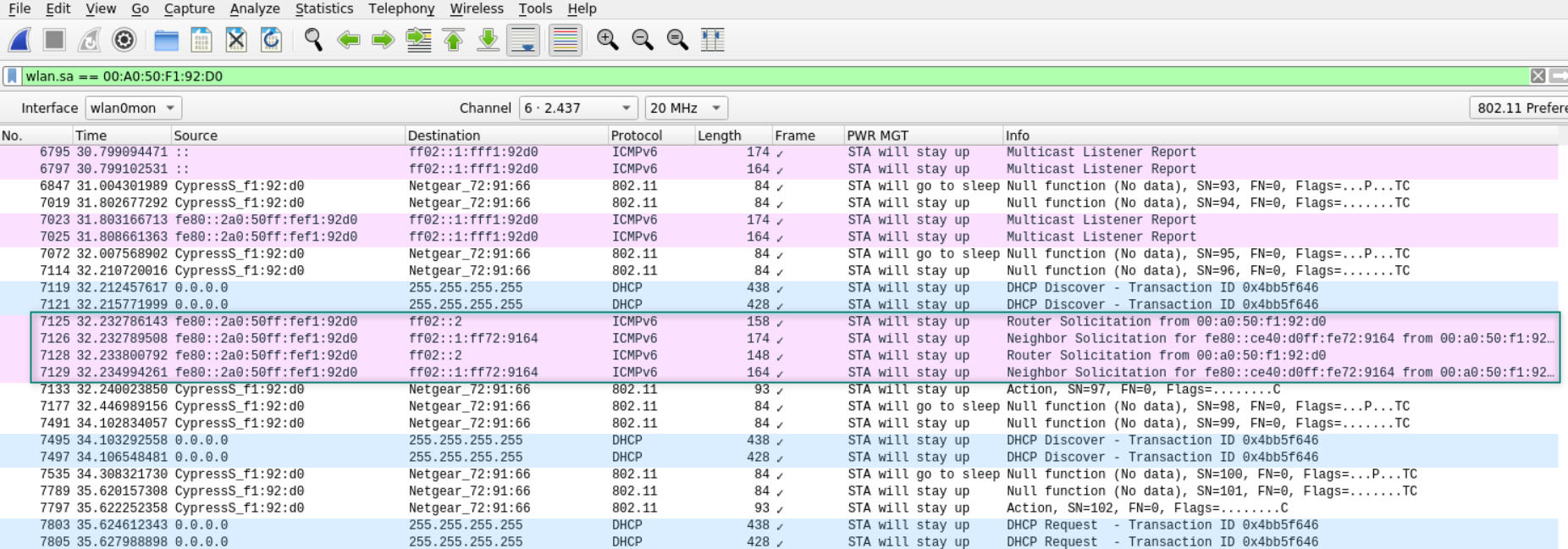This screenshot has height=549, width=1568.
Task: Sort packets by Protocol column header
Action: (637, 136)
